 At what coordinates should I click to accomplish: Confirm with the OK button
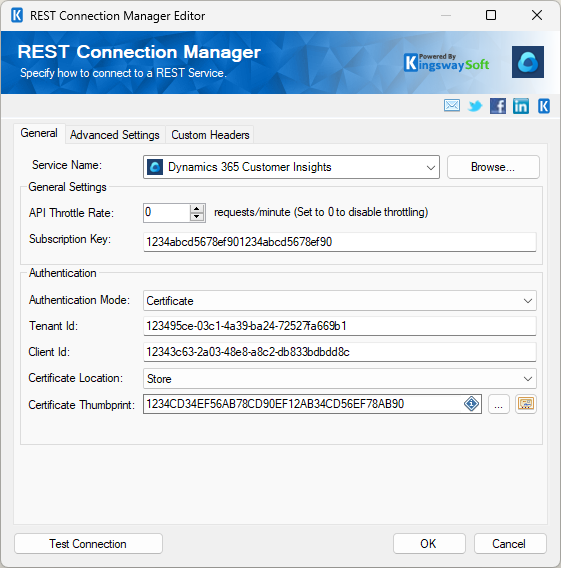pyautogui.click(x=429, y=544)
